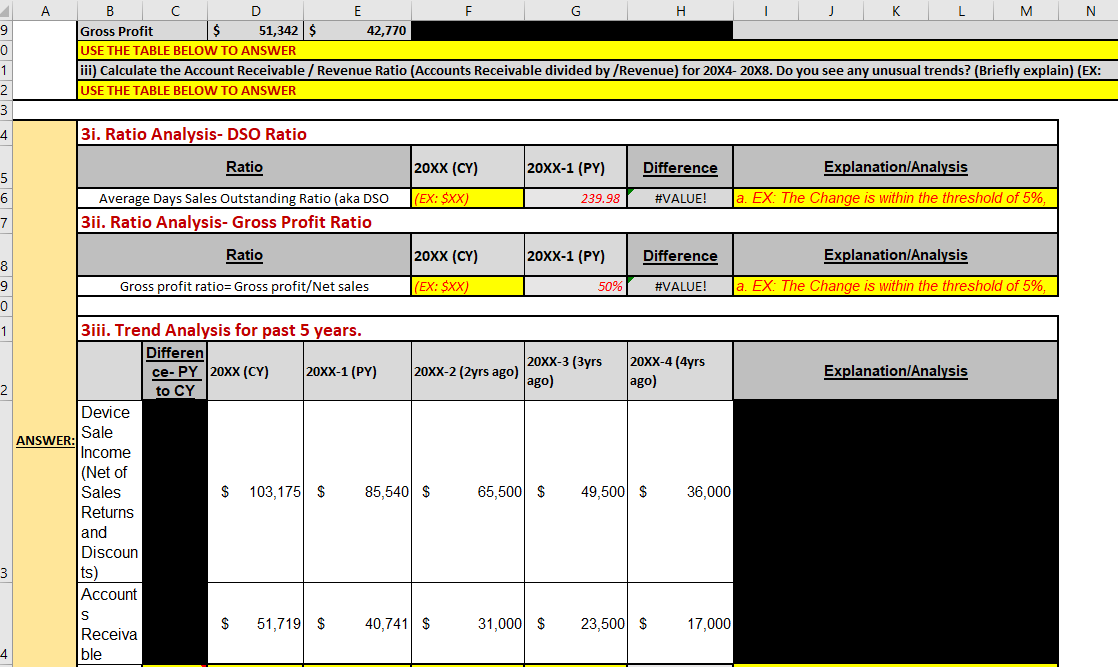Viewport: 1118px width, 667px height.
Task: Click the question iii) Account Receivable / Revenue Ratio cell
Action: [x=598, y=71]
